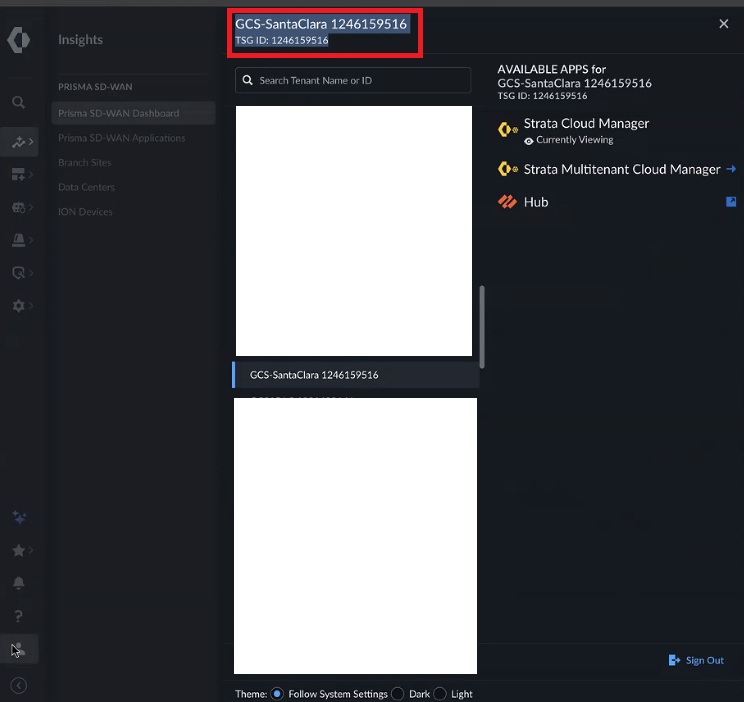Click the AI sparkle icon in sidebar
The height and width of the screenshot is (702, 744).
[19, 517]
